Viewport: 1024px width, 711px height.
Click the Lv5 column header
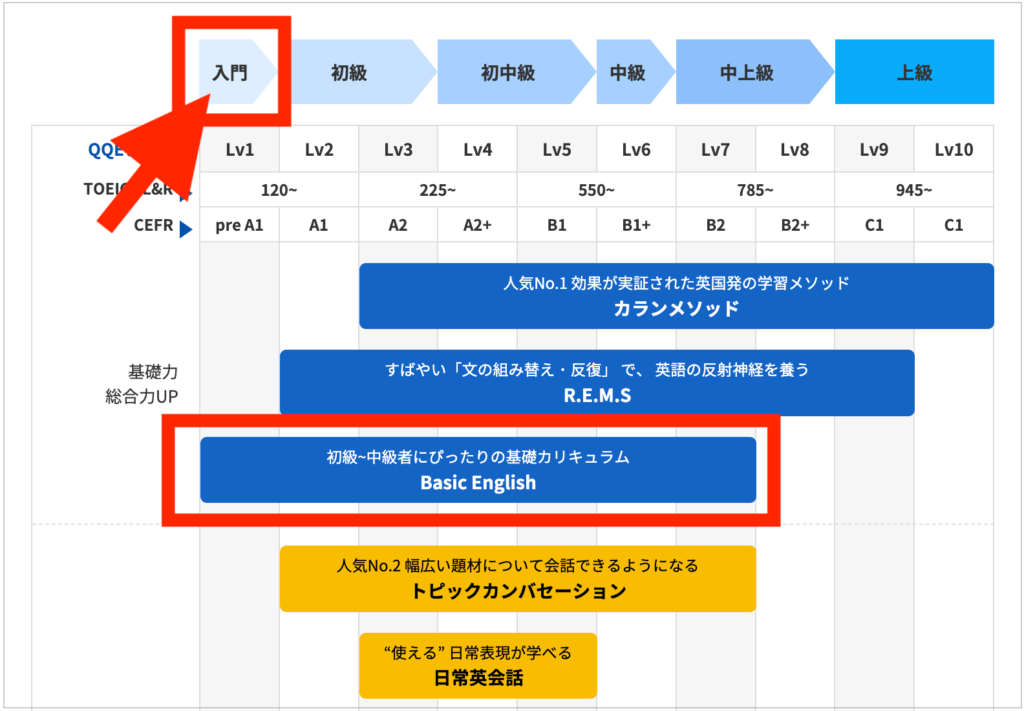click(x=557, y=150)
